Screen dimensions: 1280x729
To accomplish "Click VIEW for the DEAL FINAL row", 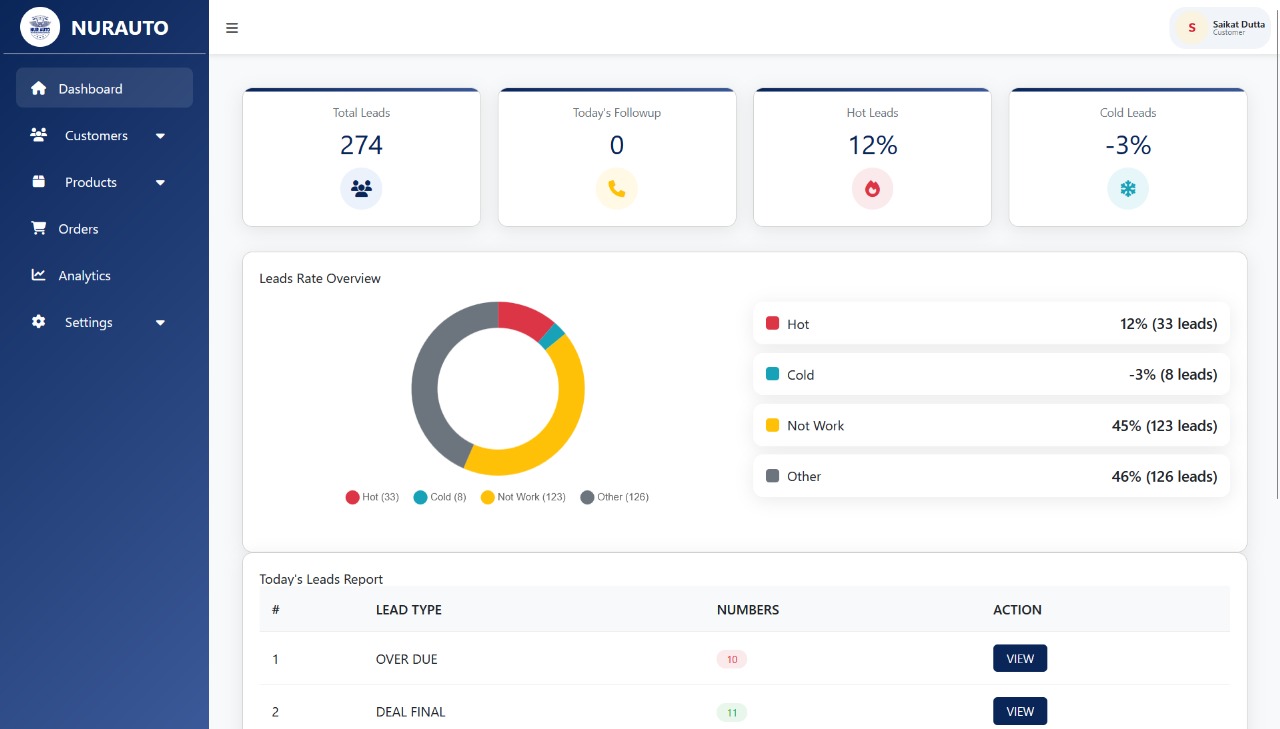I will 1020,711.
